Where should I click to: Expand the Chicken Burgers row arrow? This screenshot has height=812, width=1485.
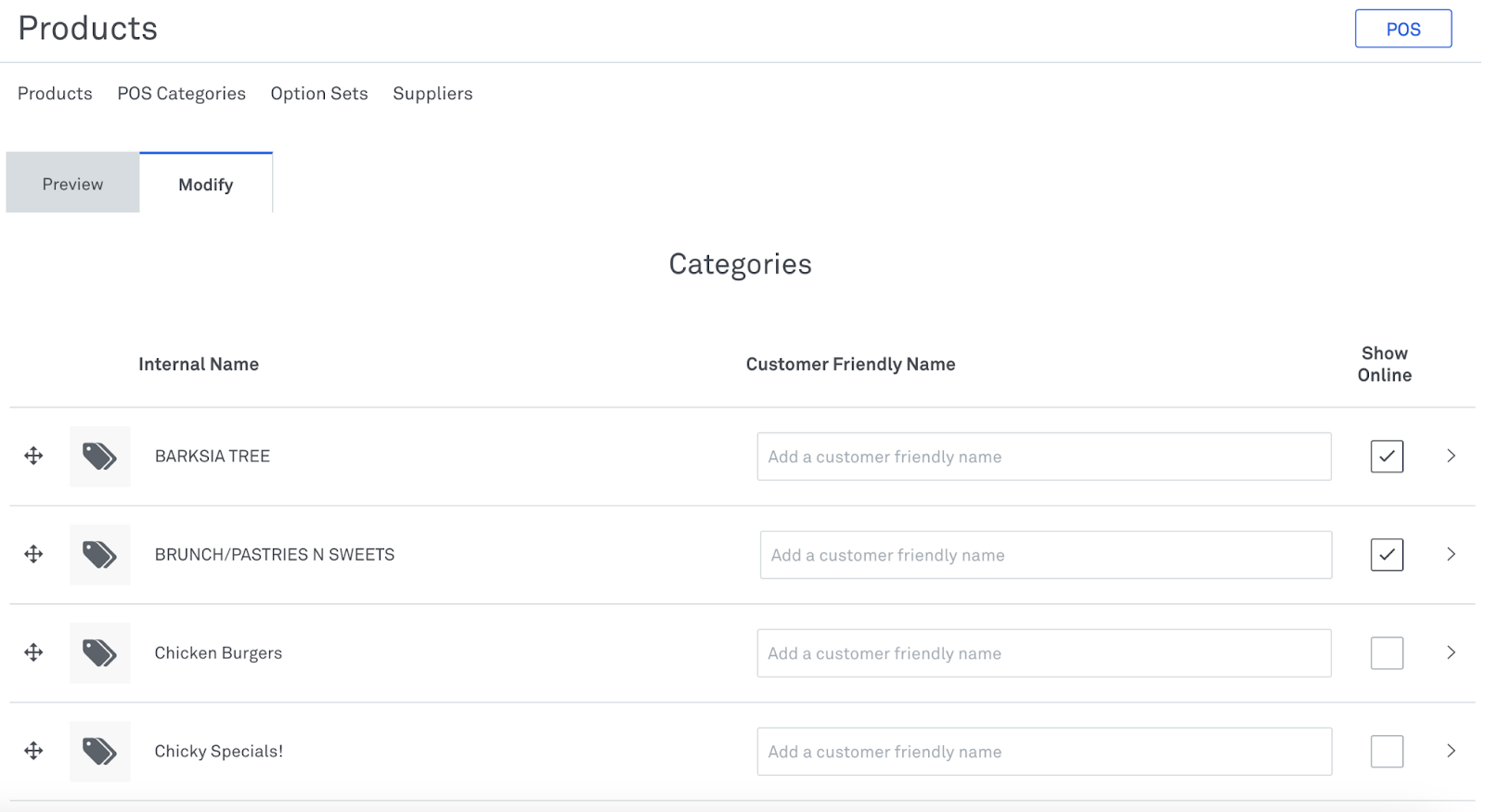click(x=1451, y=652)
